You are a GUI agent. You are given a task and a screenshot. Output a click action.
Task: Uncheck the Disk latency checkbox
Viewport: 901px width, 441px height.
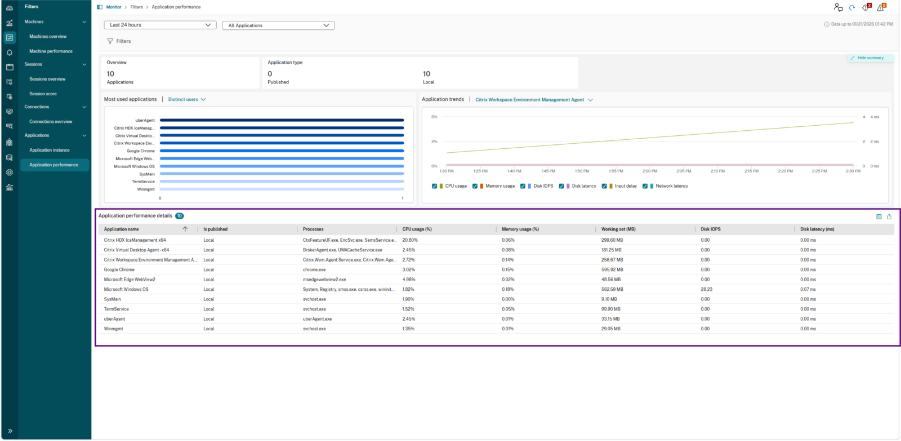click(x=561, y=186)
